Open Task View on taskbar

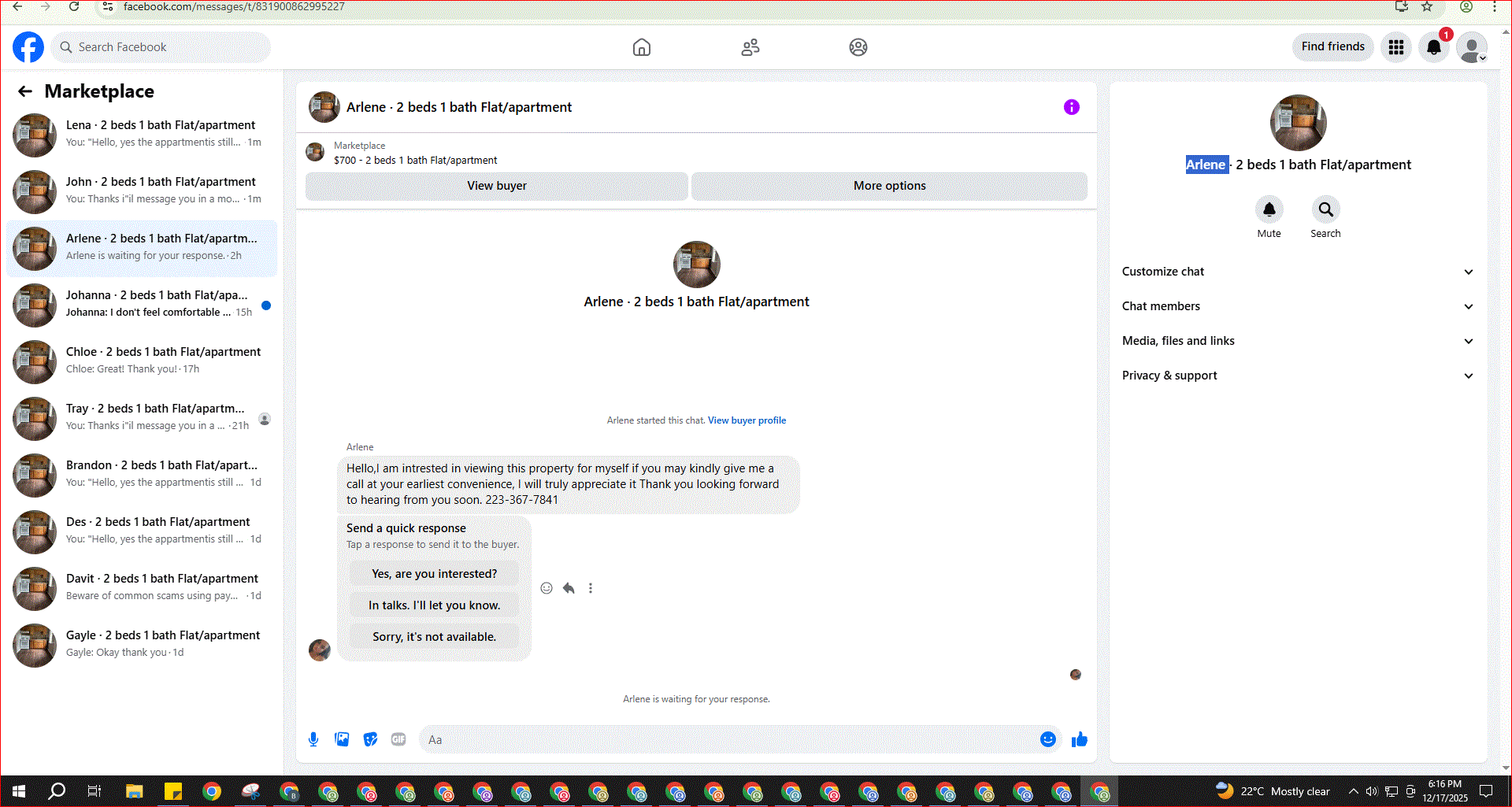point(94,791)
